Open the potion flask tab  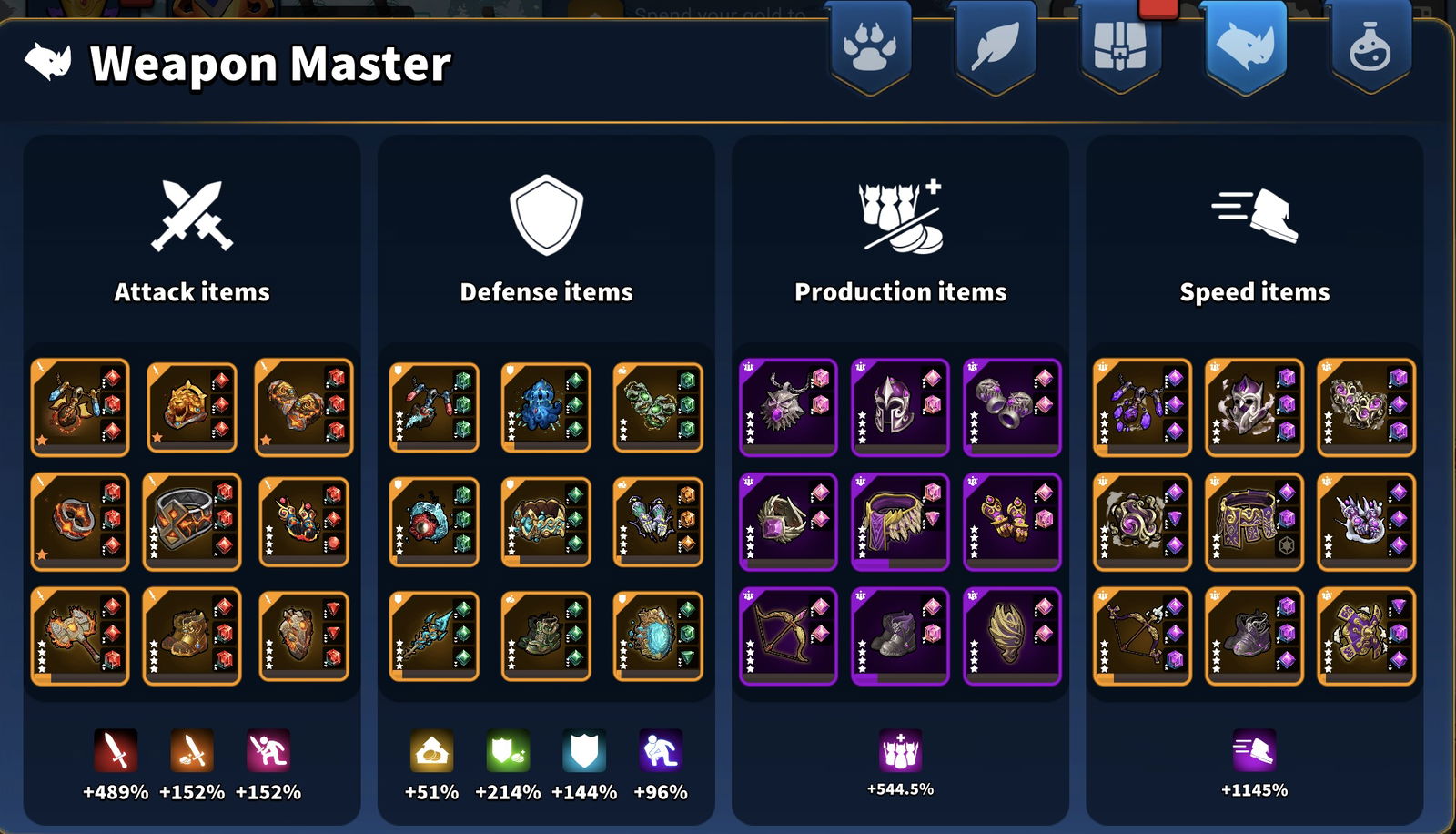coord(1370,46)
